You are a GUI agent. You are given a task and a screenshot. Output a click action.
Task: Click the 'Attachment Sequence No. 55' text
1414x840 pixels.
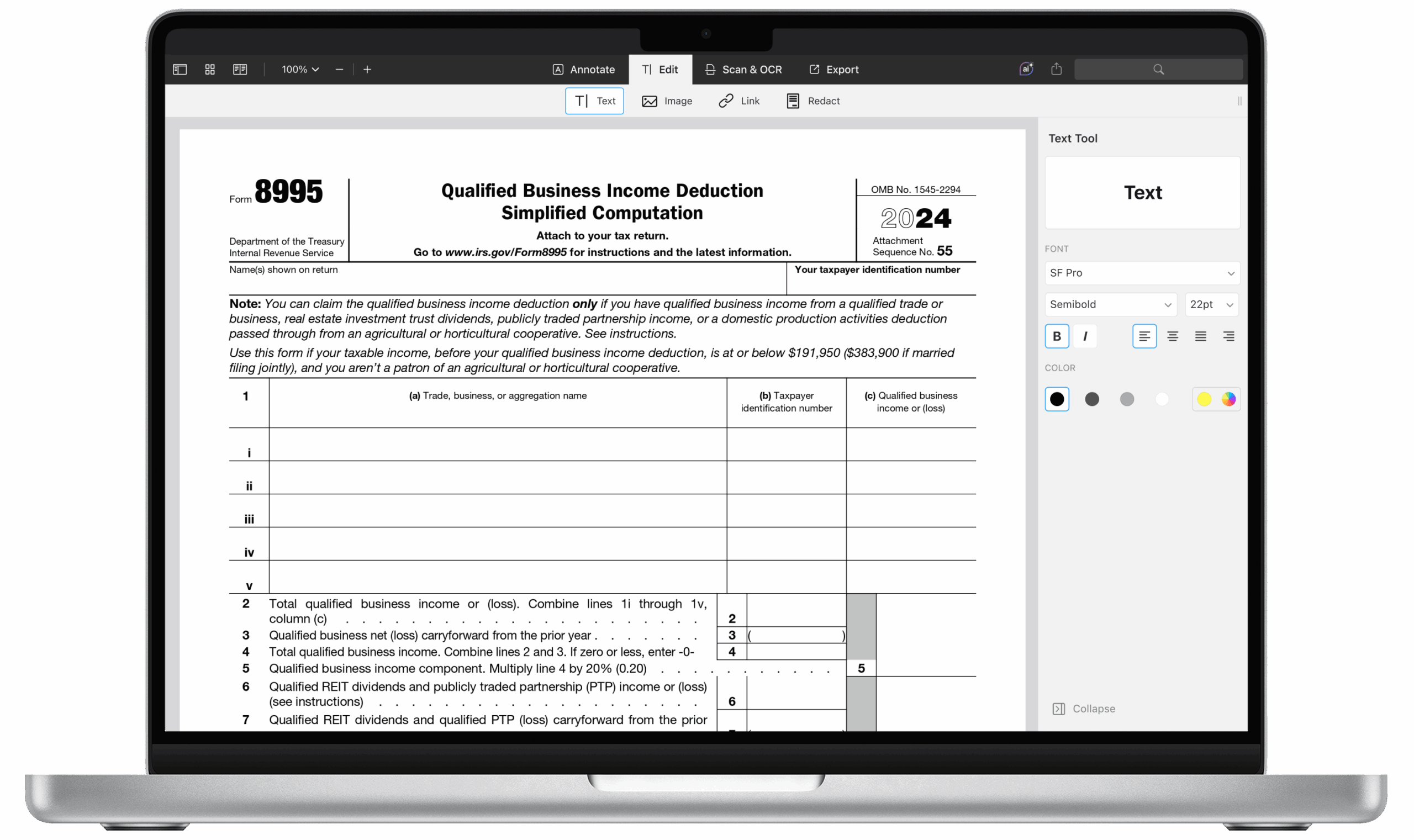(x=912, y=246)
